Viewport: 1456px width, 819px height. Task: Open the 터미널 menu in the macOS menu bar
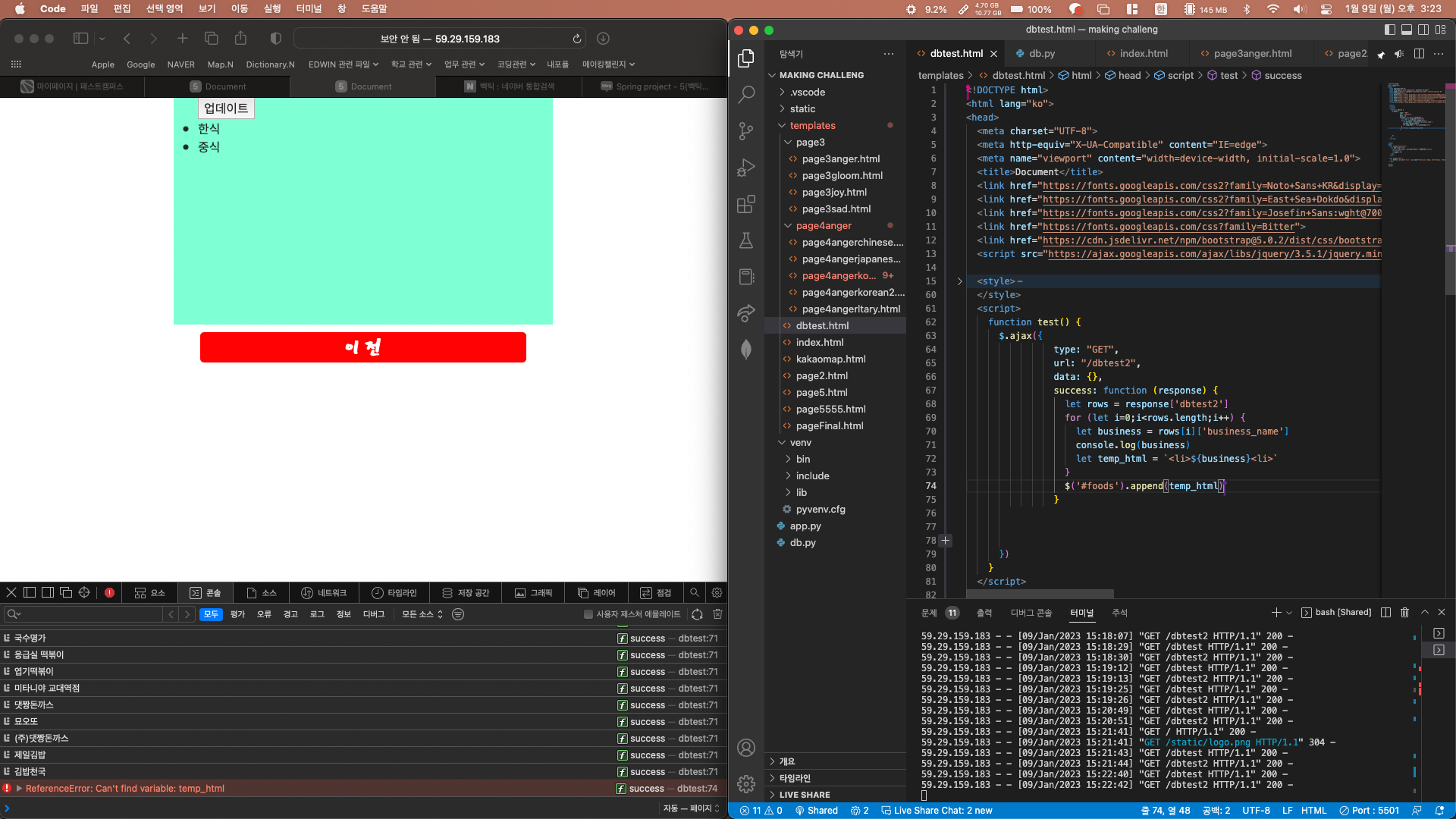(308, 8)
